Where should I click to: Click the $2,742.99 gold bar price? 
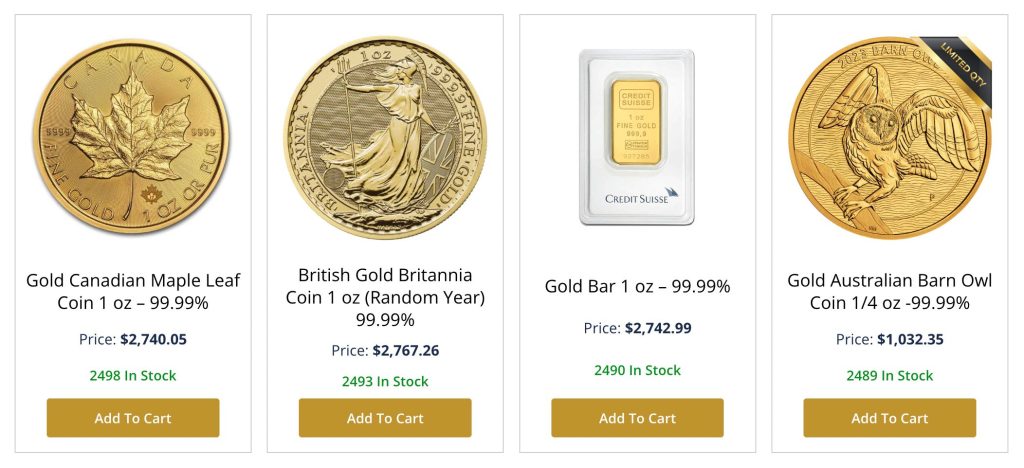[658, 328]
